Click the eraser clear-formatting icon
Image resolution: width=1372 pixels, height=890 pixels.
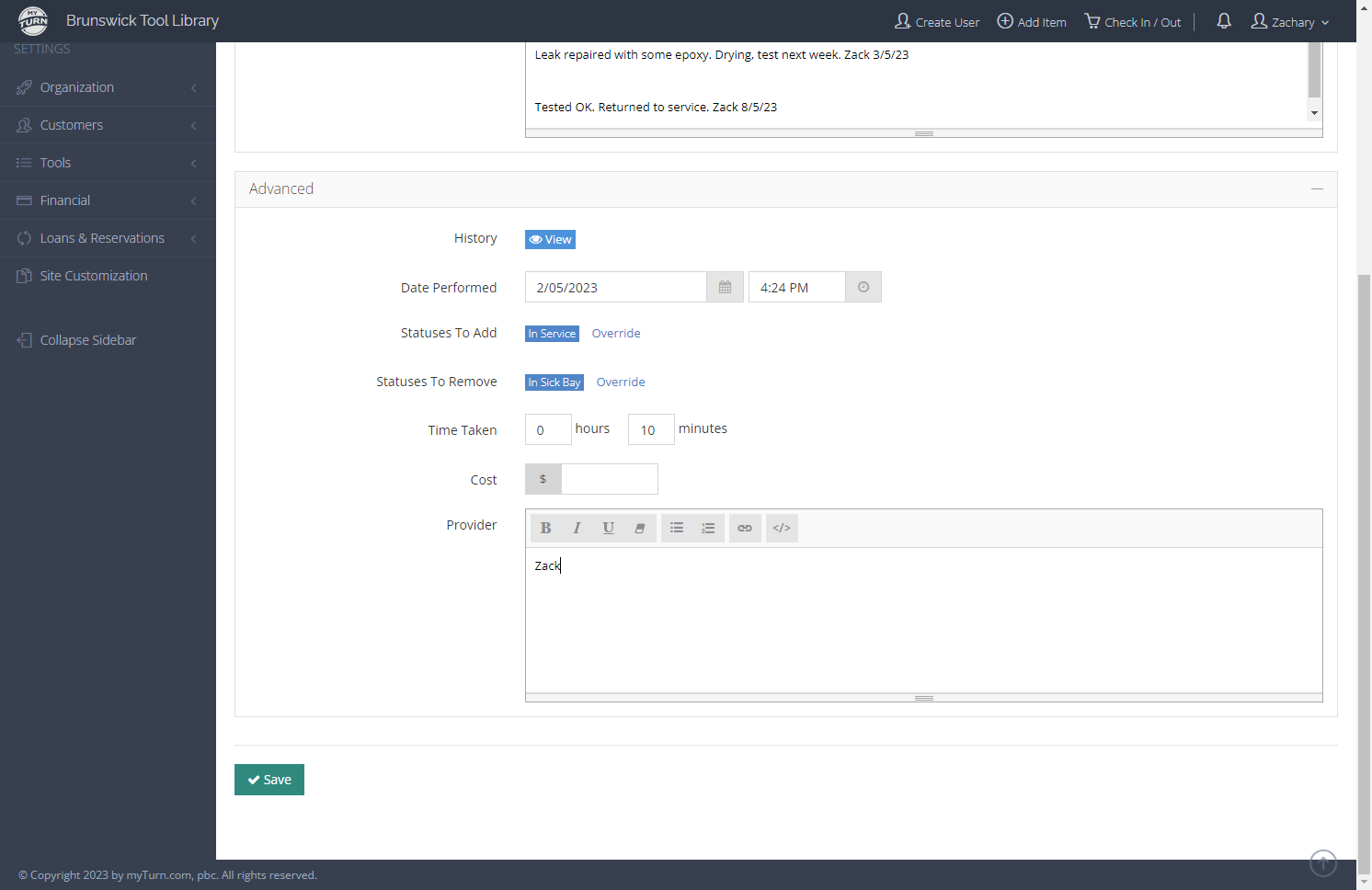click(x=640, y=528)
